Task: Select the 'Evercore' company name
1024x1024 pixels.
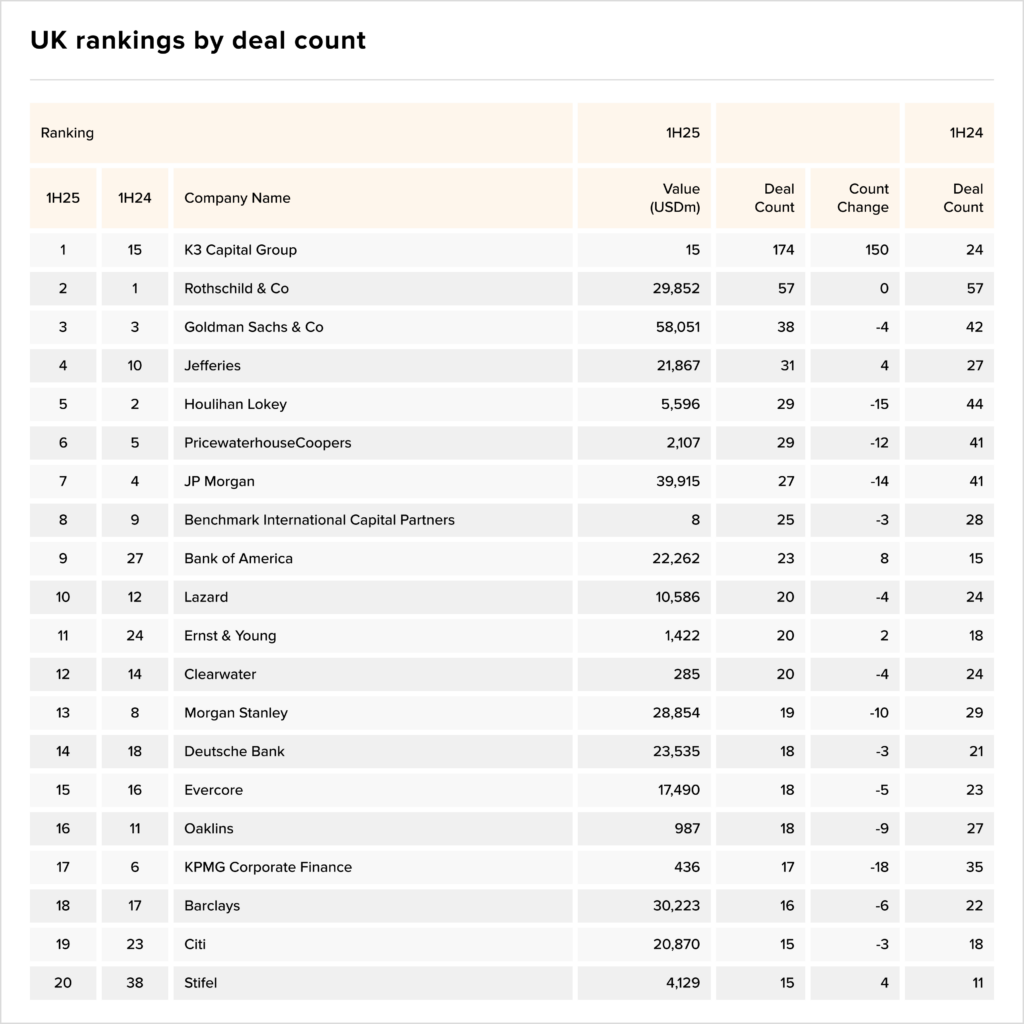Action: (x=214, y=790)
